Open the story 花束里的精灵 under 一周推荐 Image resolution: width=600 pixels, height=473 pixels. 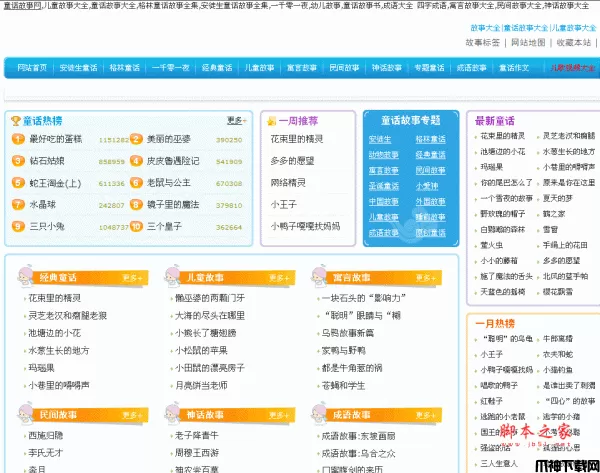(x=297, y=139)
